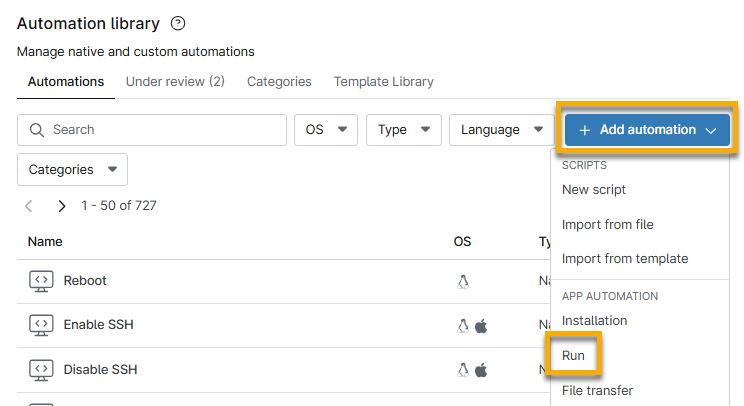The image size is (744, 406).
Task: Select Run under App Automation
Action: pyautogui.click(x=574, y=355)
